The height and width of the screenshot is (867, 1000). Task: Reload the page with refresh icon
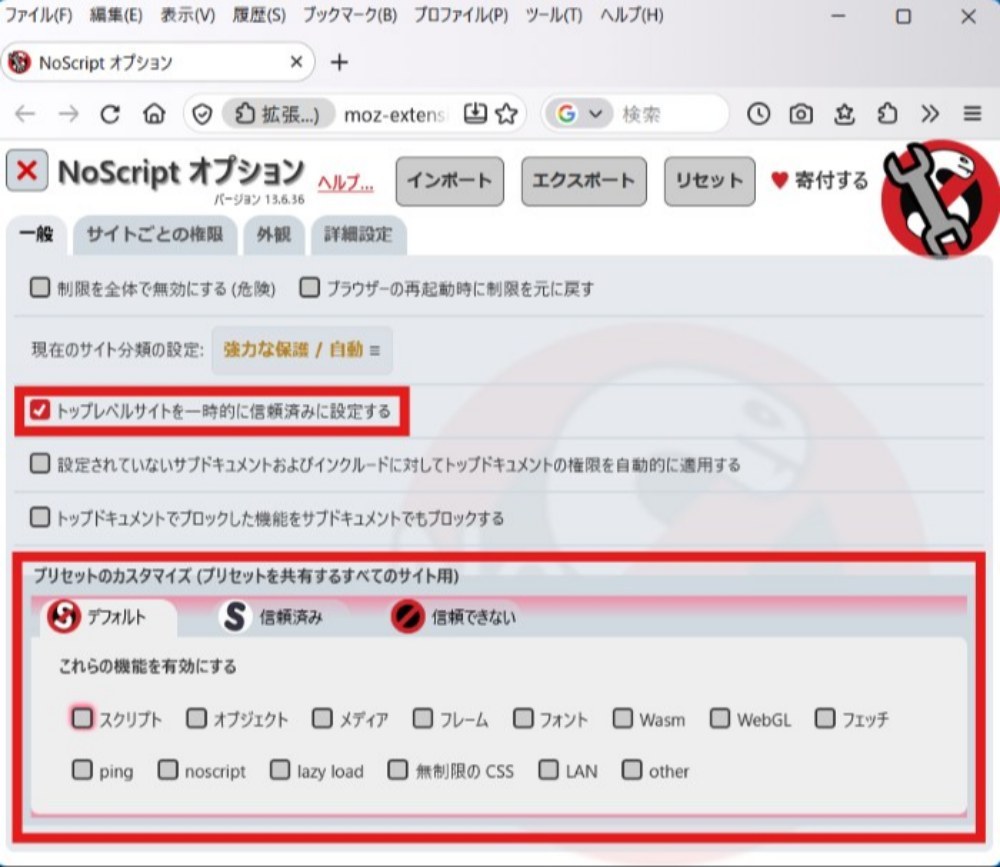110,114
